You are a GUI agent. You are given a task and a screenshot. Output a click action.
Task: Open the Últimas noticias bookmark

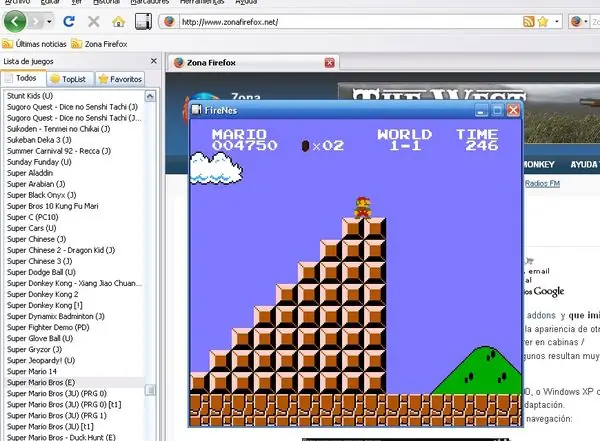[34, 44]
